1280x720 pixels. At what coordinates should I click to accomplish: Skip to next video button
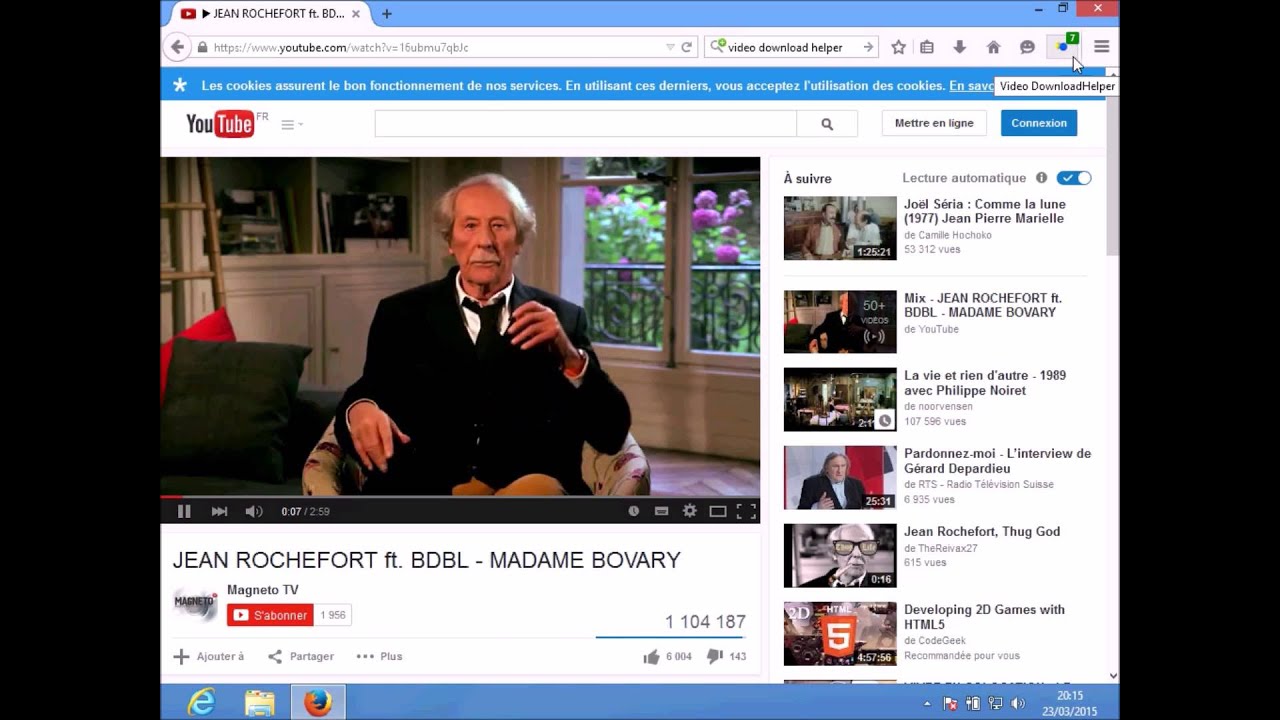(x=219, y=511)
